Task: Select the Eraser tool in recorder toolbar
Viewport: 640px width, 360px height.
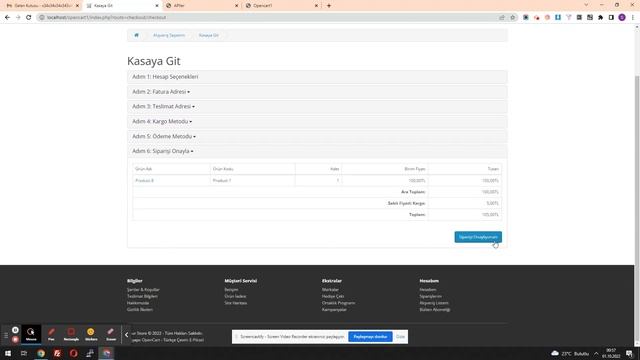Action: tap(111, 333)
